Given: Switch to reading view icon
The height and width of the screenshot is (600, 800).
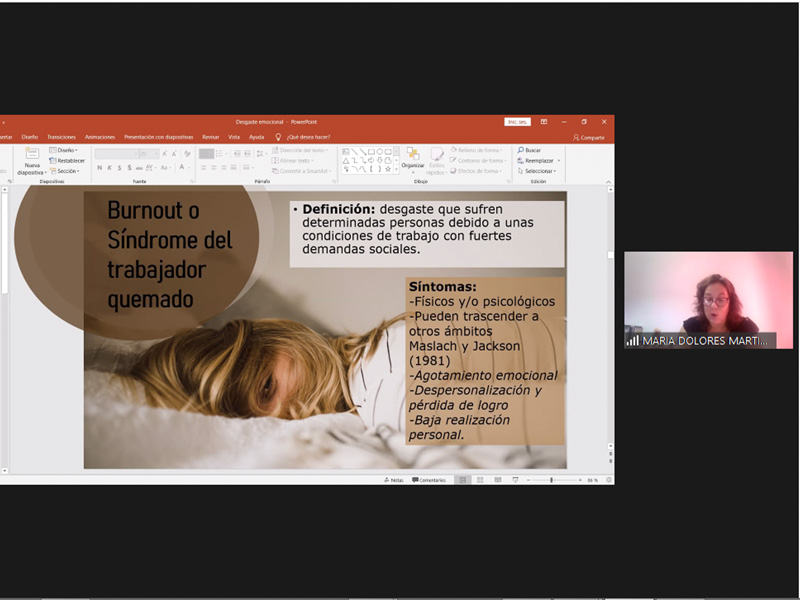Looking at the screenshot, I should coord(498,480).
